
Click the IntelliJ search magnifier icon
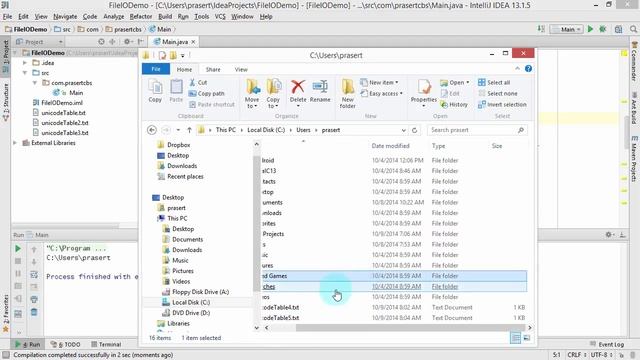coord(633,29)
